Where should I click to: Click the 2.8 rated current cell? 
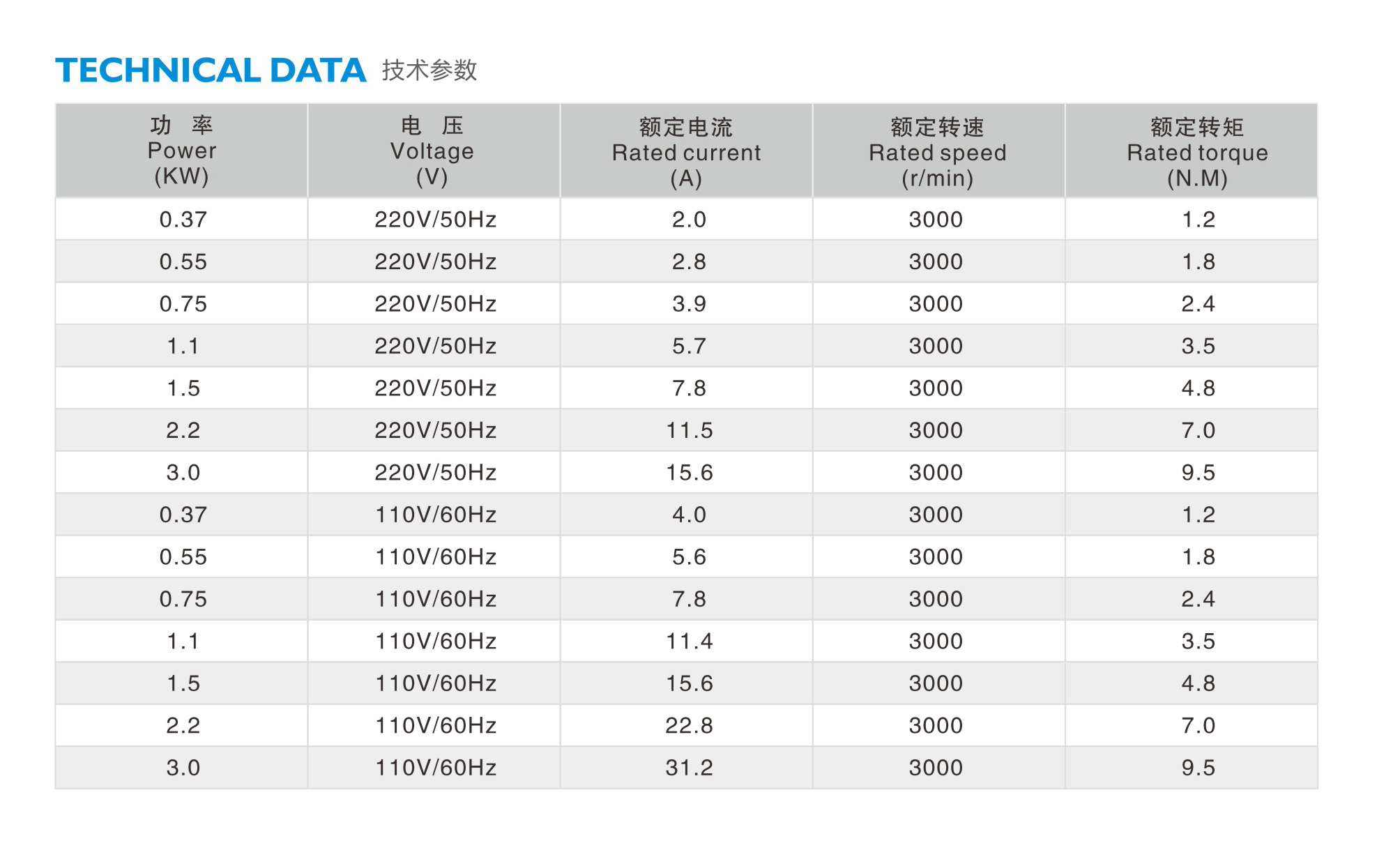686,261
